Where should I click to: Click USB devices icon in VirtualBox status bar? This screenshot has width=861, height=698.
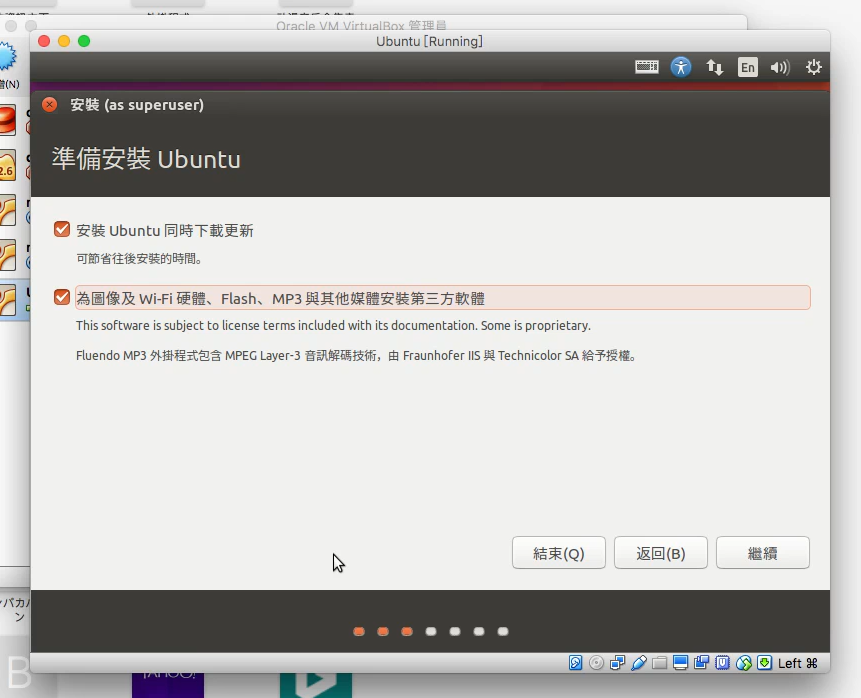(639, 663)
